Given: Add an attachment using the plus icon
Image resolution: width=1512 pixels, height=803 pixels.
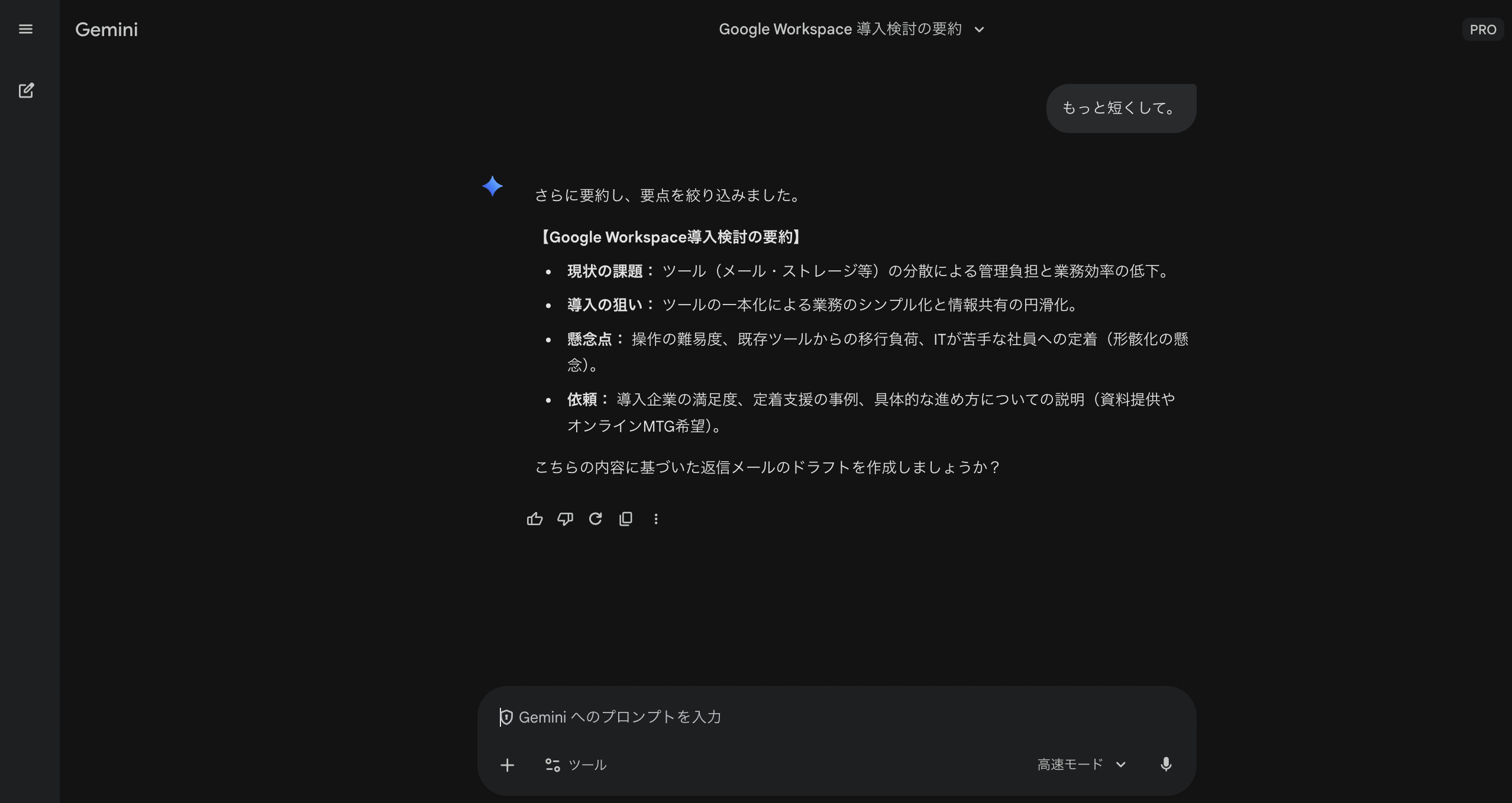Looking at the screenshot, I should coord(508,764).
